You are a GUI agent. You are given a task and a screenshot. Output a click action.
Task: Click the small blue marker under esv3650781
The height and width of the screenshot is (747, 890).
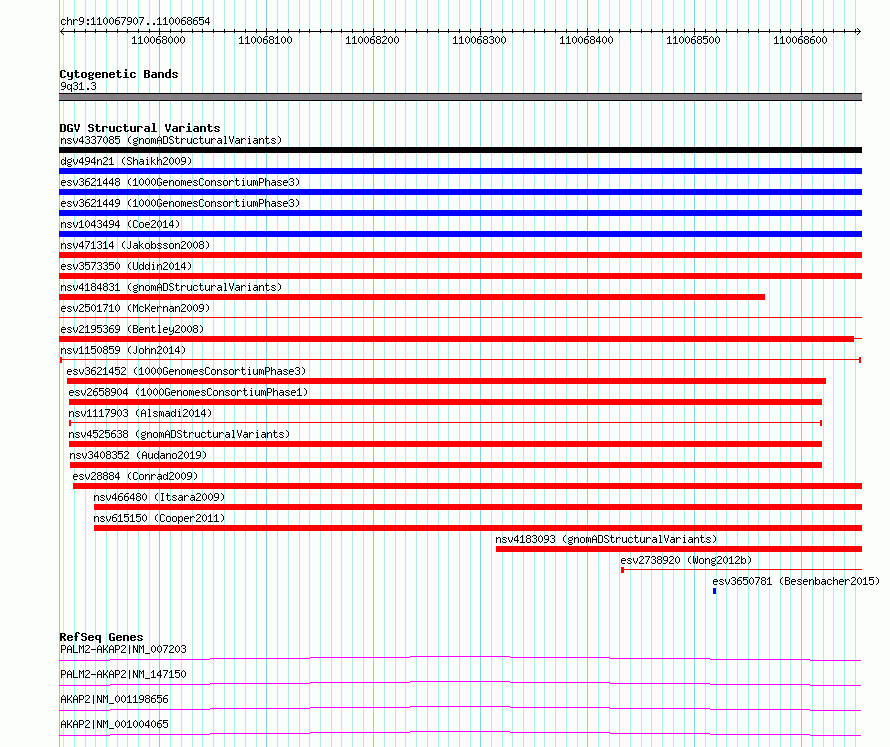click(x=715, y=591)
